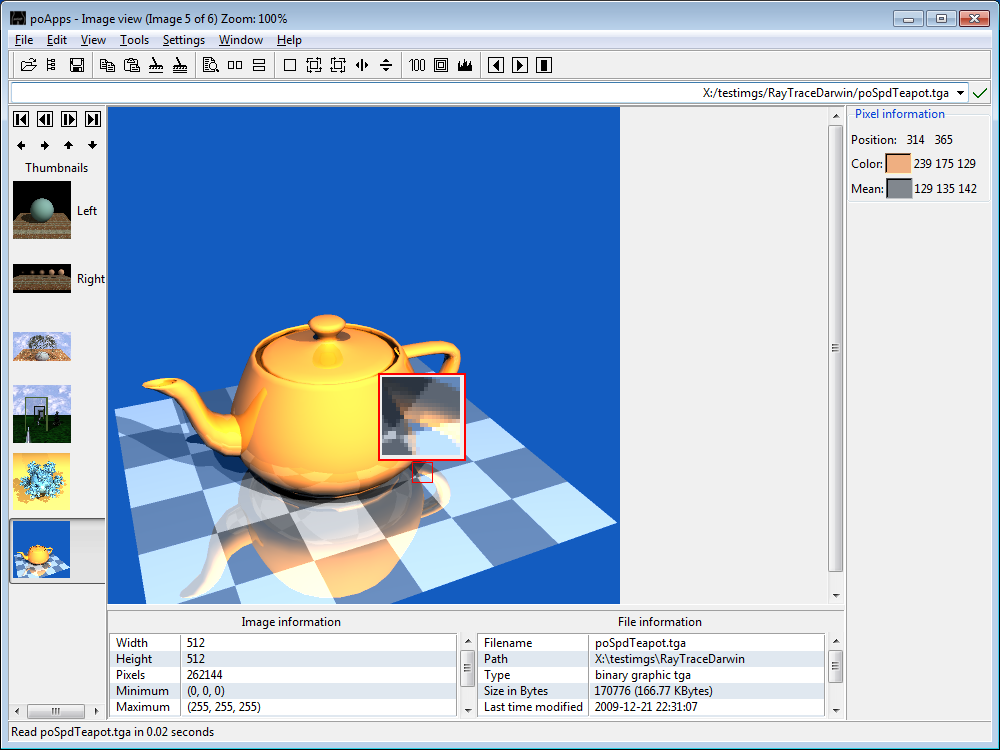1000x750 pixels.
Task: Click the Type value binary graphic tga
Action: tap(643, 675)
